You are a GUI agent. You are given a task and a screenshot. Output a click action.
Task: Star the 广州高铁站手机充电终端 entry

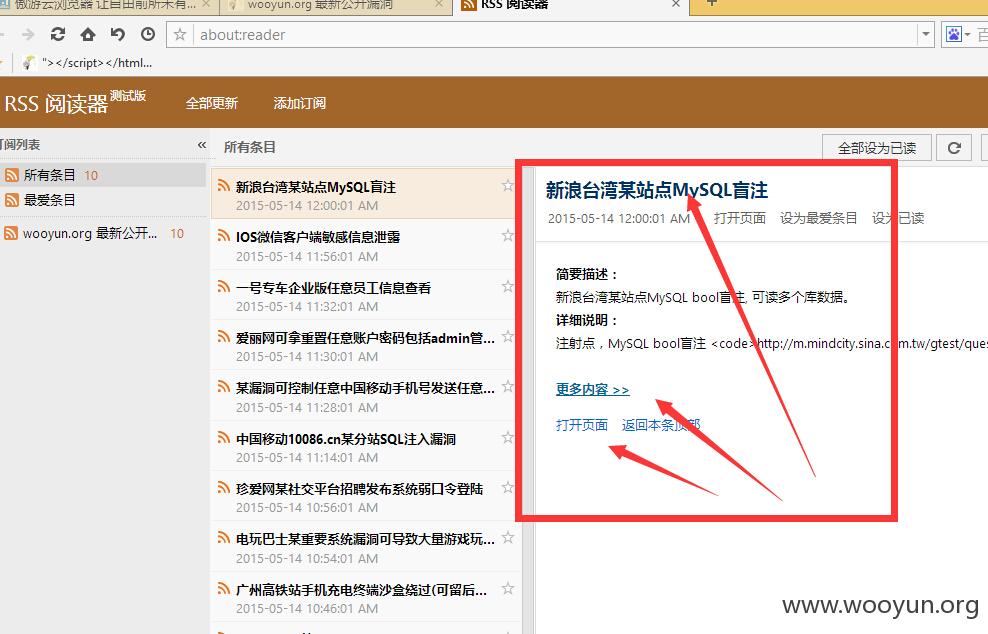click(508, 589)
